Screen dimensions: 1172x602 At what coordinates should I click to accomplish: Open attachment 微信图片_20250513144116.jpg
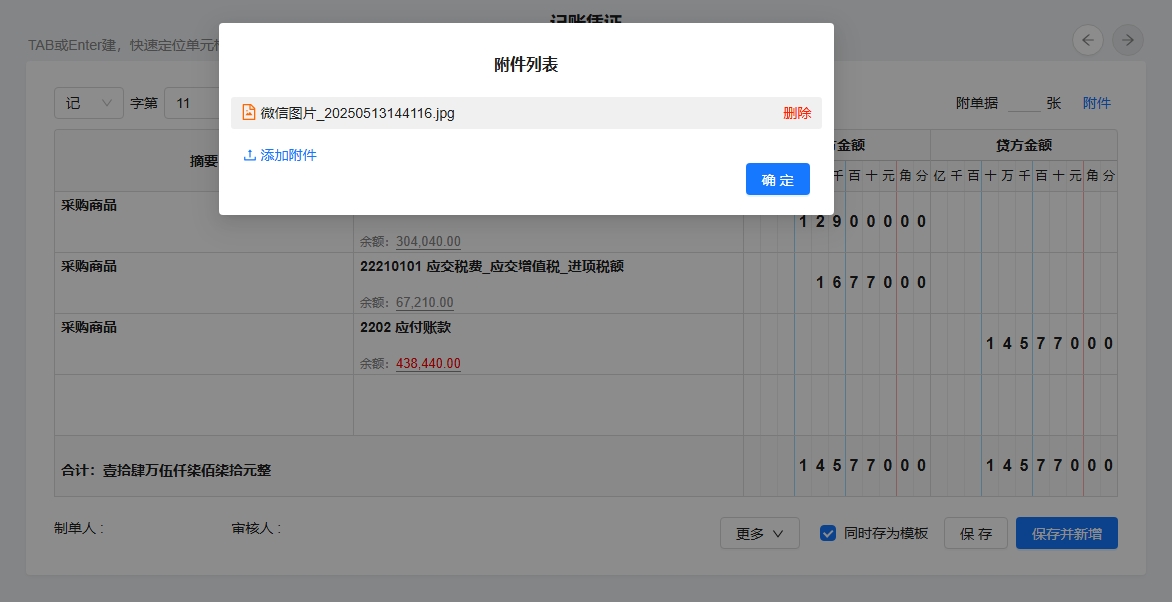click(x=357, y=113)
